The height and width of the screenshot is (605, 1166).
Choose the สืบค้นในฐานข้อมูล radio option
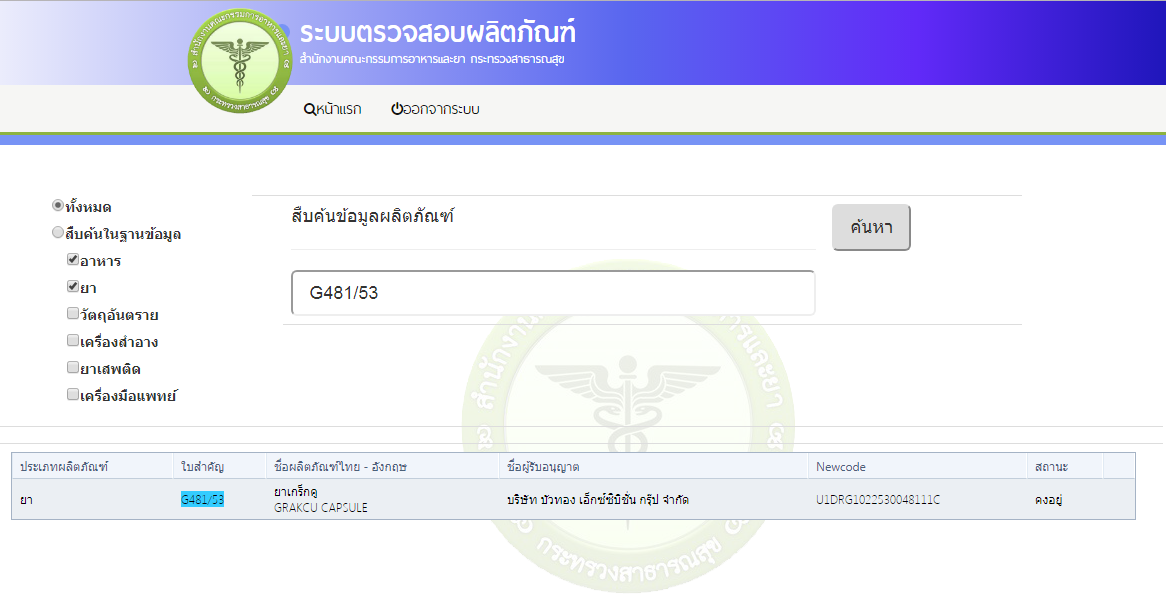[x=58, y=233]
